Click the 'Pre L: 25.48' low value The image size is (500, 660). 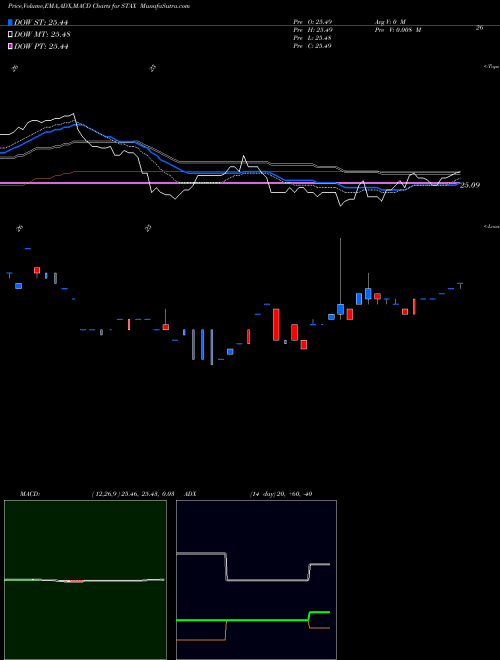pos(313,38)
